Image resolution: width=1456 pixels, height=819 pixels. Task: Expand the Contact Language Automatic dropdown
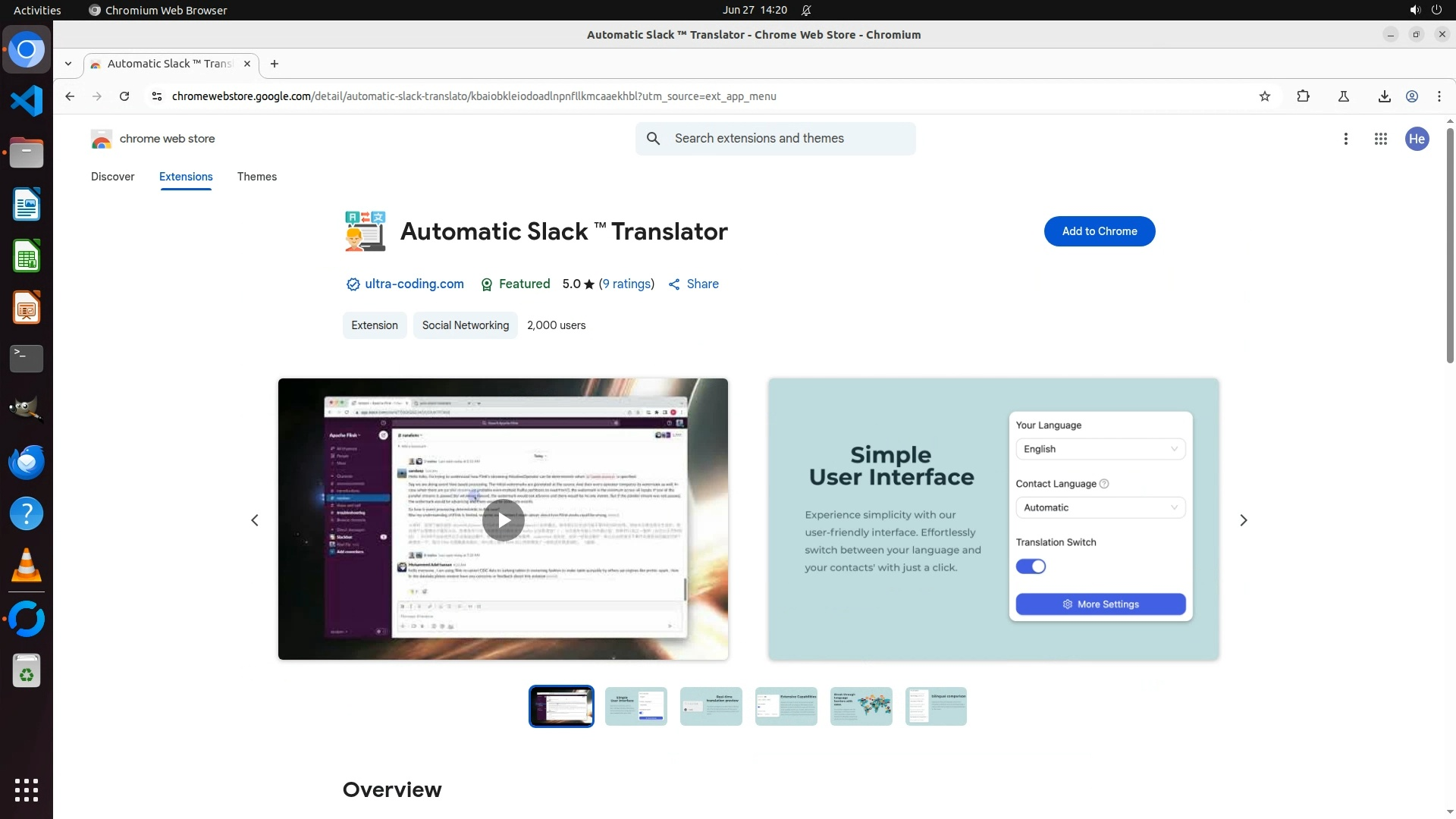pyautogui.click(x=1100, y=507)
